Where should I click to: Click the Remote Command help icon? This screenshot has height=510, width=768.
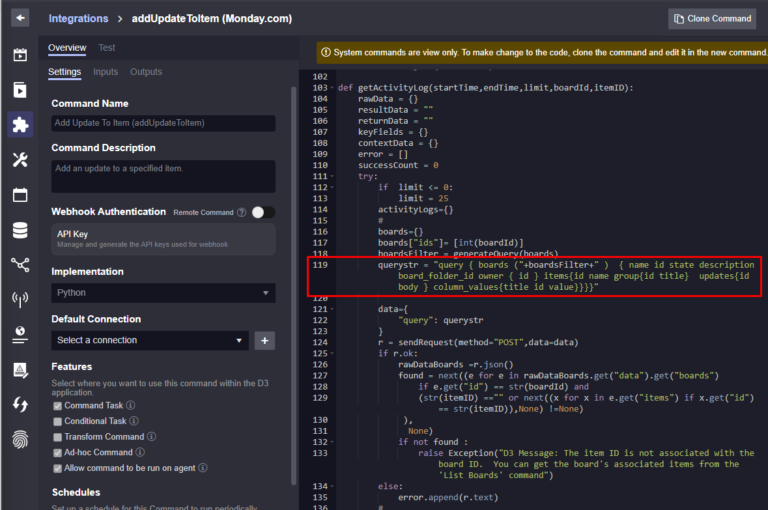pyautogui.click(x=241, y=212)
